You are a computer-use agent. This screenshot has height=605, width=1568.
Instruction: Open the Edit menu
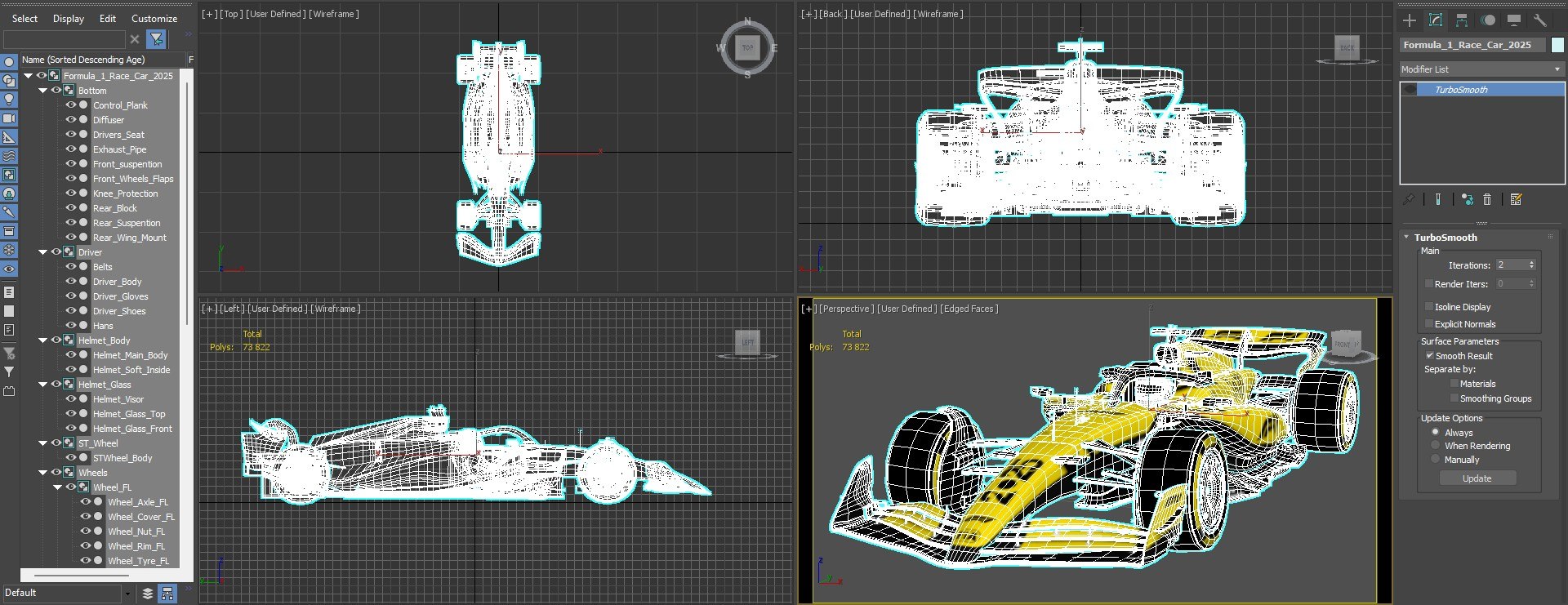pos(108,19)
